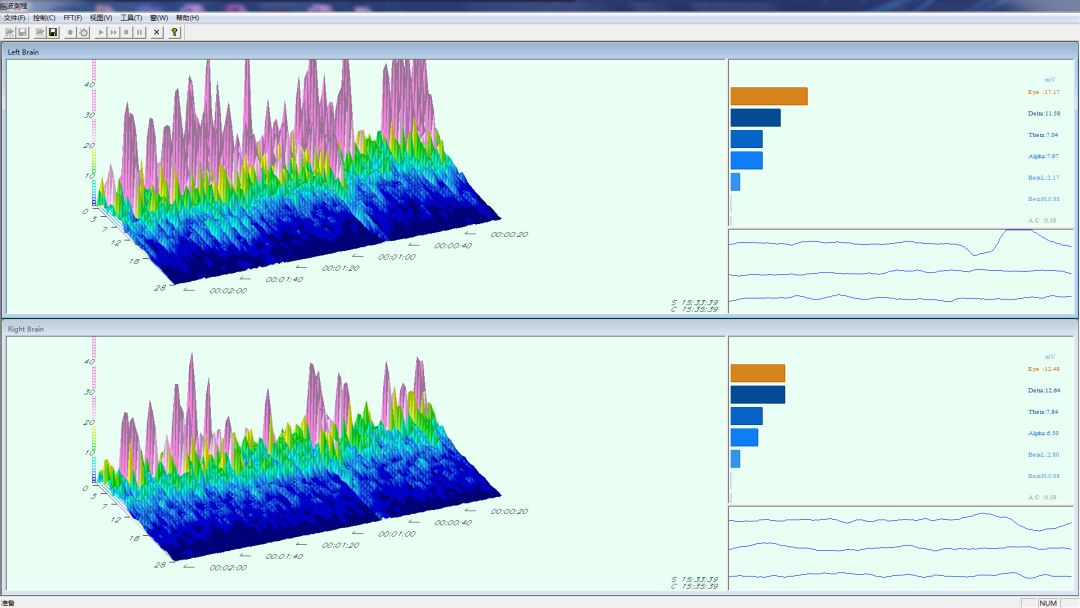The image size is (1080, 608).
Task: Click the fast-forward toolbar button
Action: (113, 32)
